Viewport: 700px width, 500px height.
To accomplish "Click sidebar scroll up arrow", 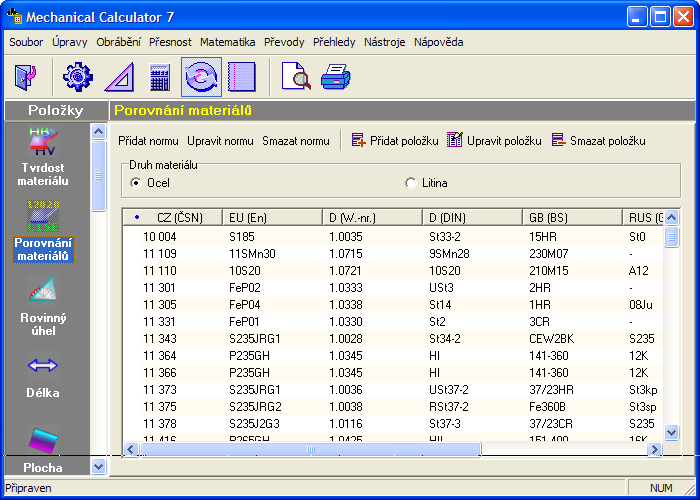I will click(98, 131).
